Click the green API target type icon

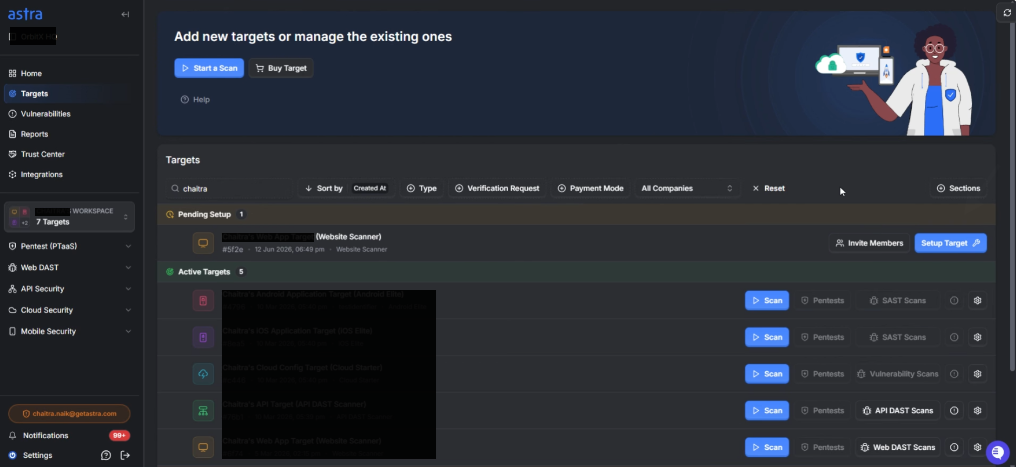[x=203, y=411]
